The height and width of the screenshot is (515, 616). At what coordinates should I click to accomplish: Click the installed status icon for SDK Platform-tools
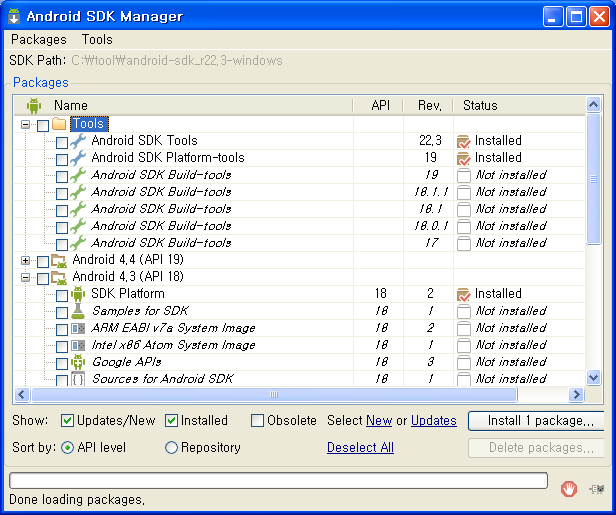click(464, 158)
